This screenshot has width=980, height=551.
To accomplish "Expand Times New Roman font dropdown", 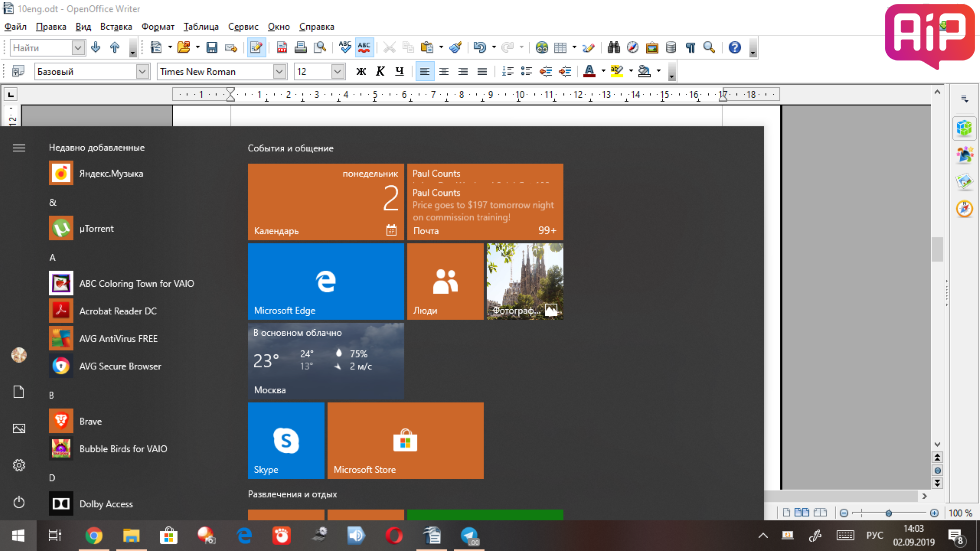I will click(x=279, y=71).
